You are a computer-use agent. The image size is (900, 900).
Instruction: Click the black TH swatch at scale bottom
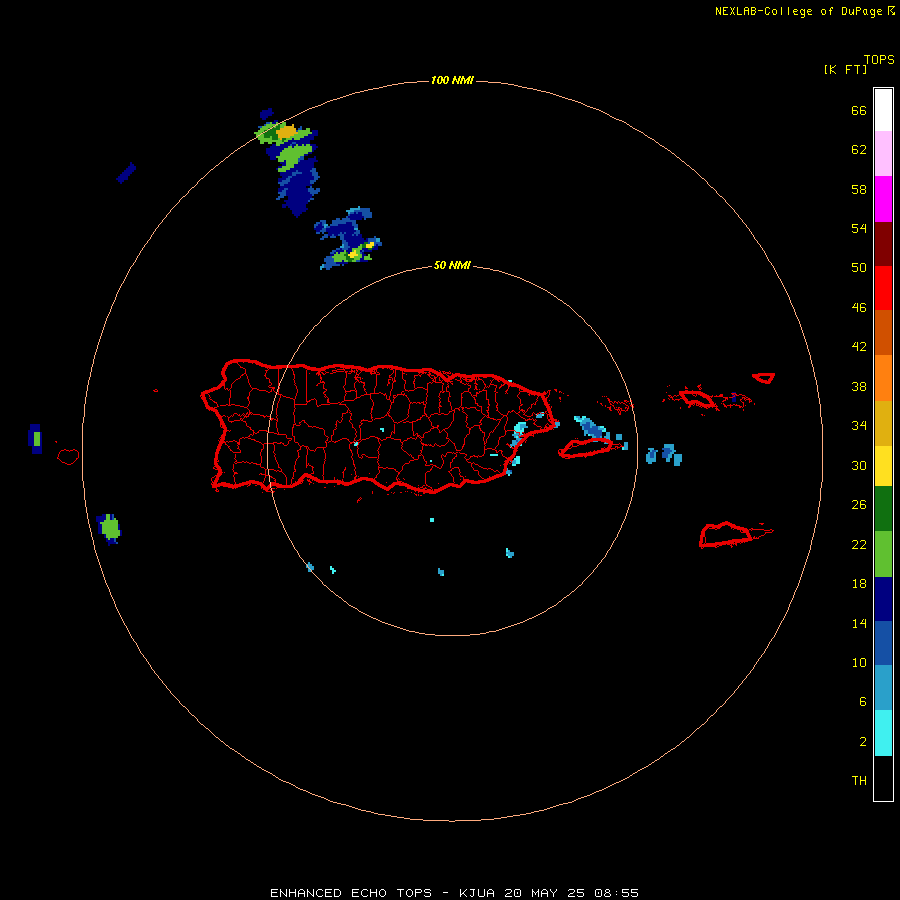tap(883, 778)
